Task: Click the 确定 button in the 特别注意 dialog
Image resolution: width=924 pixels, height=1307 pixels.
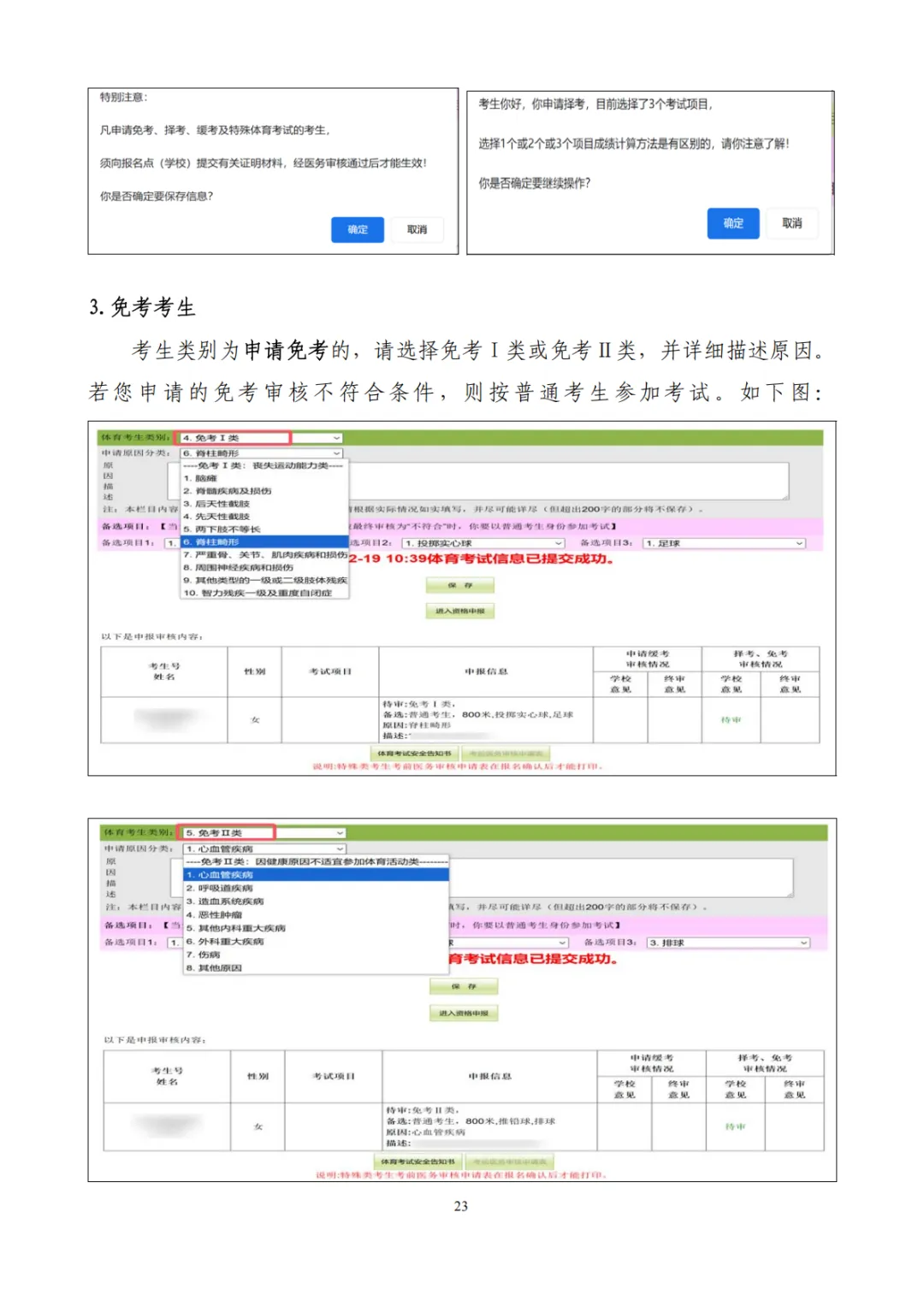Action: (x=358, y=229)
